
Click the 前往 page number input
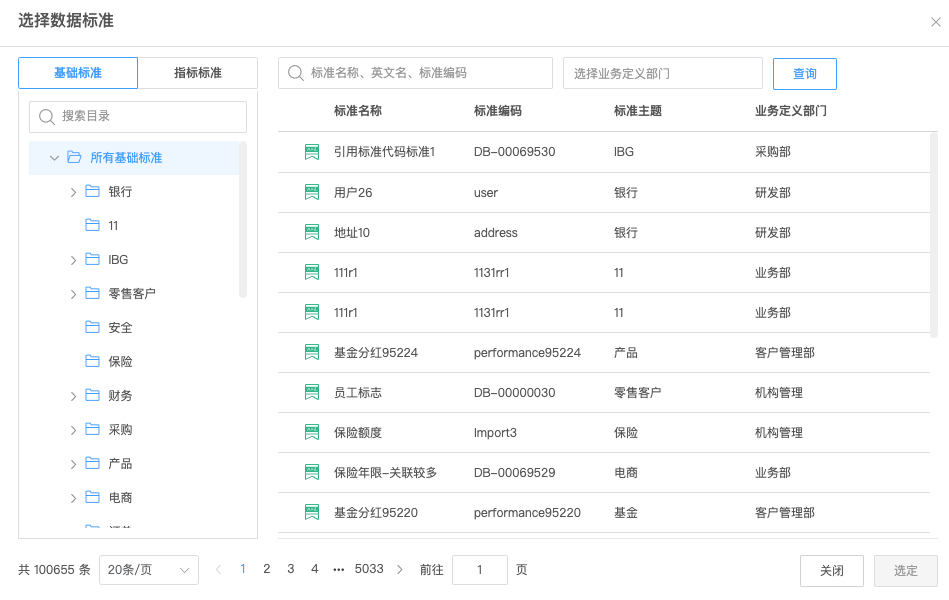click(x=480, y=570)
